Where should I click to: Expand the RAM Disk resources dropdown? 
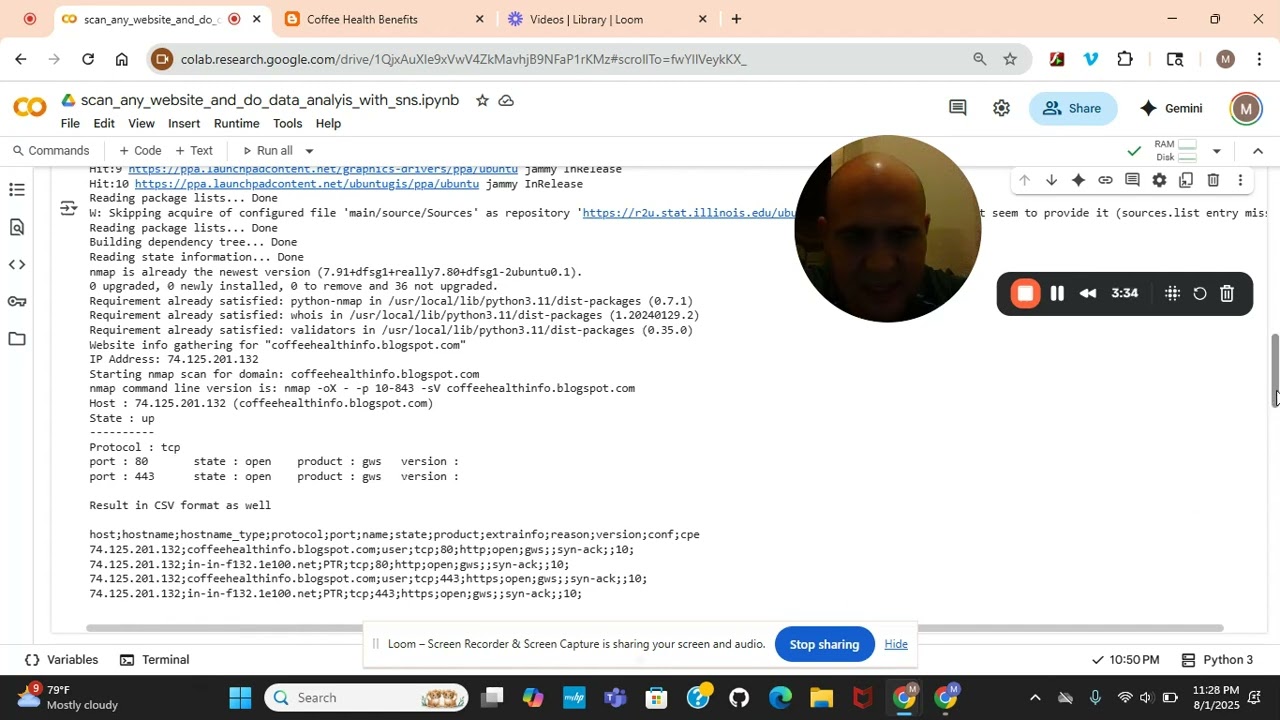tap(1217, 151)
